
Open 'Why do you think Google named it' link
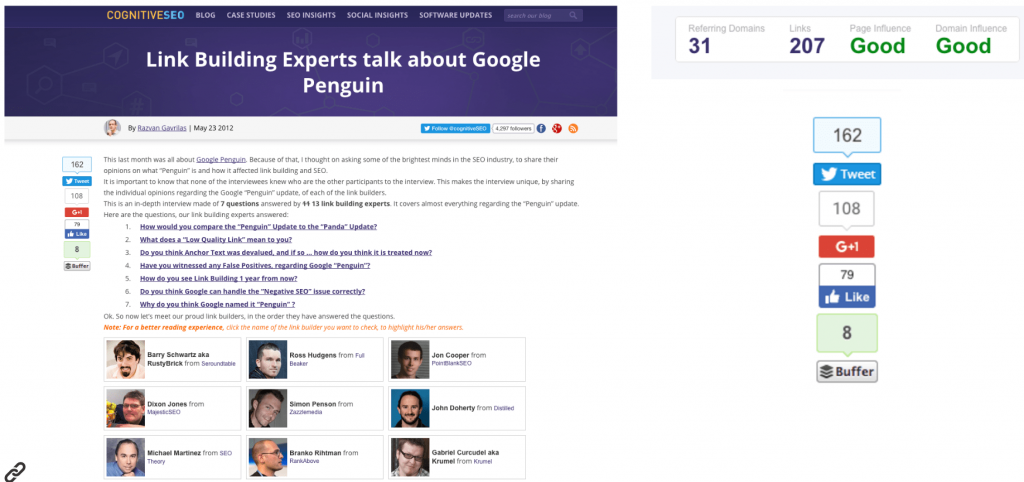(x=217, y=304)
